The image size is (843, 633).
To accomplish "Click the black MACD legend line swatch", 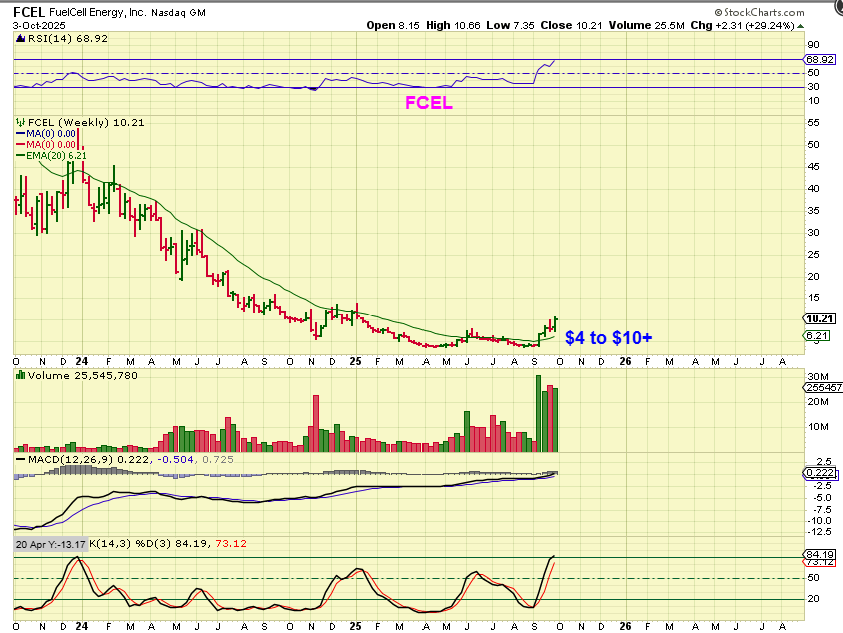I will [x=20, y=459].
